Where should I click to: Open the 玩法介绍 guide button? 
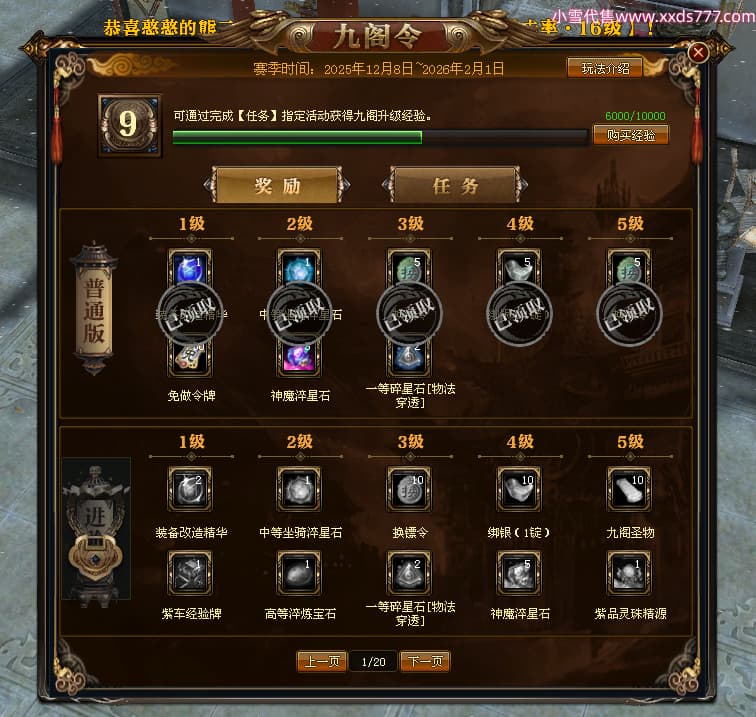click(x=605, y=68)
